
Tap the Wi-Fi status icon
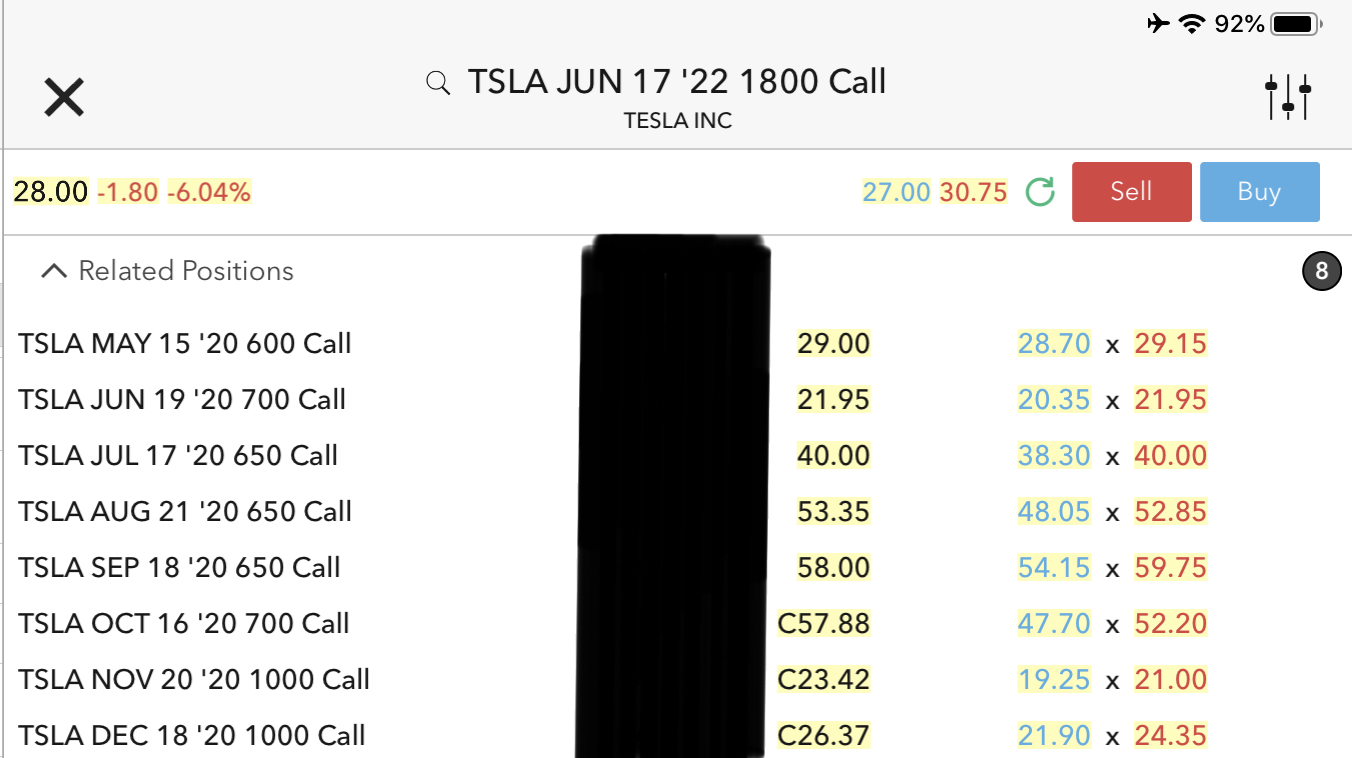(1190, 24)
